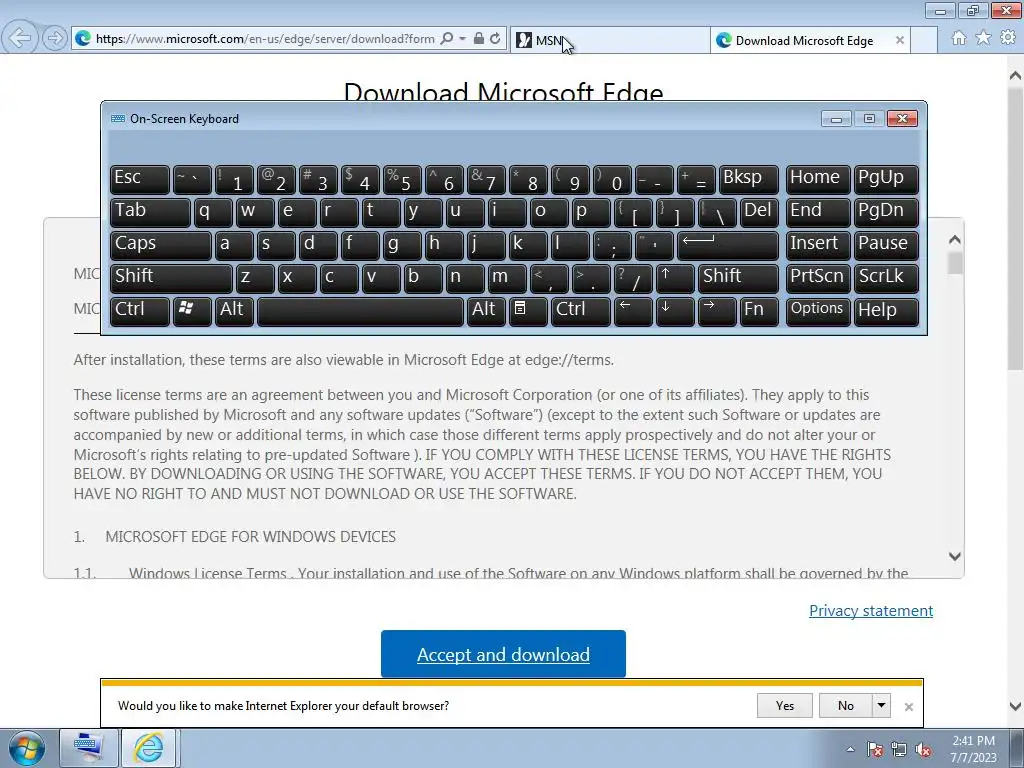Image resolution: width=1024 pixels, height=768 pixels.
Task: Open the Windows Start menu orb
Action: [x=27, y=748]
